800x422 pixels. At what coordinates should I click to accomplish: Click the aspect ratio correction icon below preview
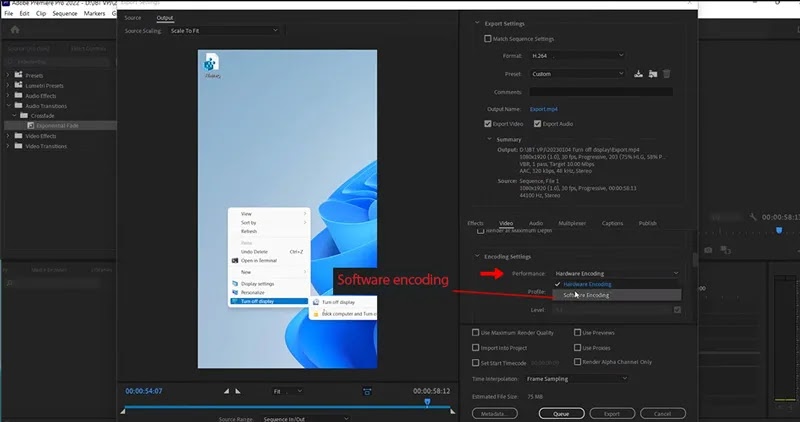367,391
